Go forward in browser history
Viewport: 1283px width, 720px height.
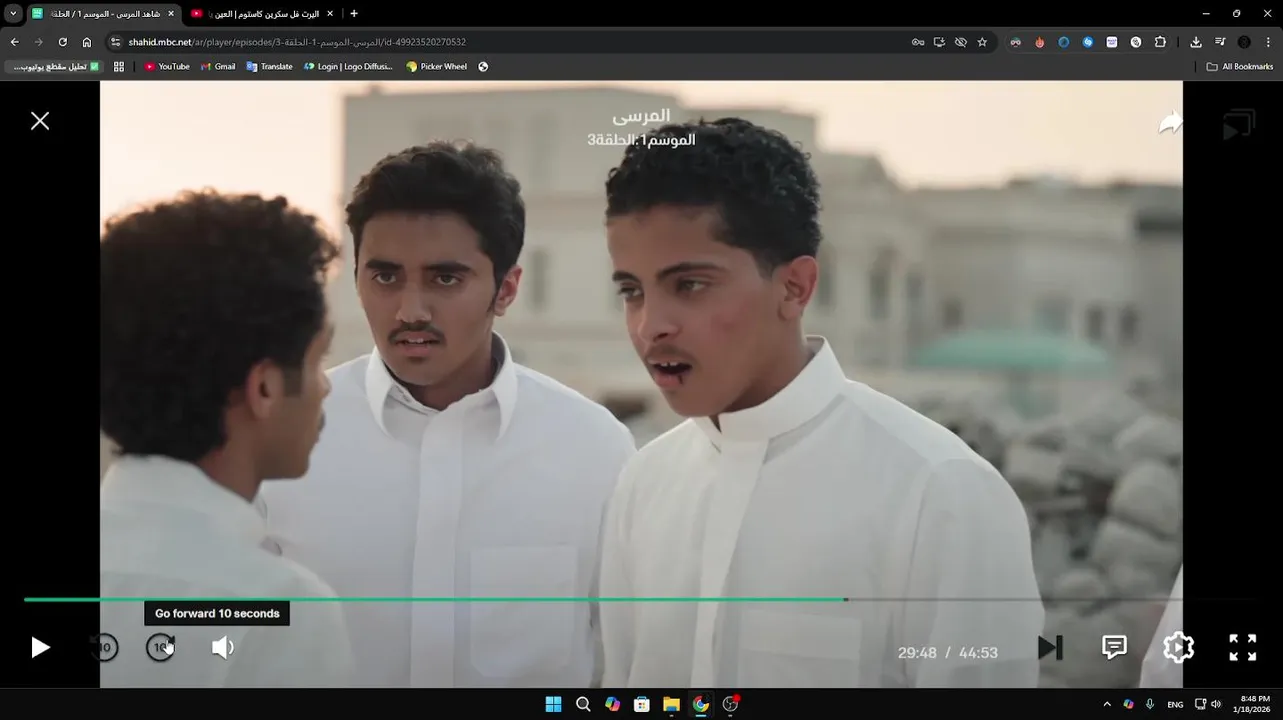39,42
